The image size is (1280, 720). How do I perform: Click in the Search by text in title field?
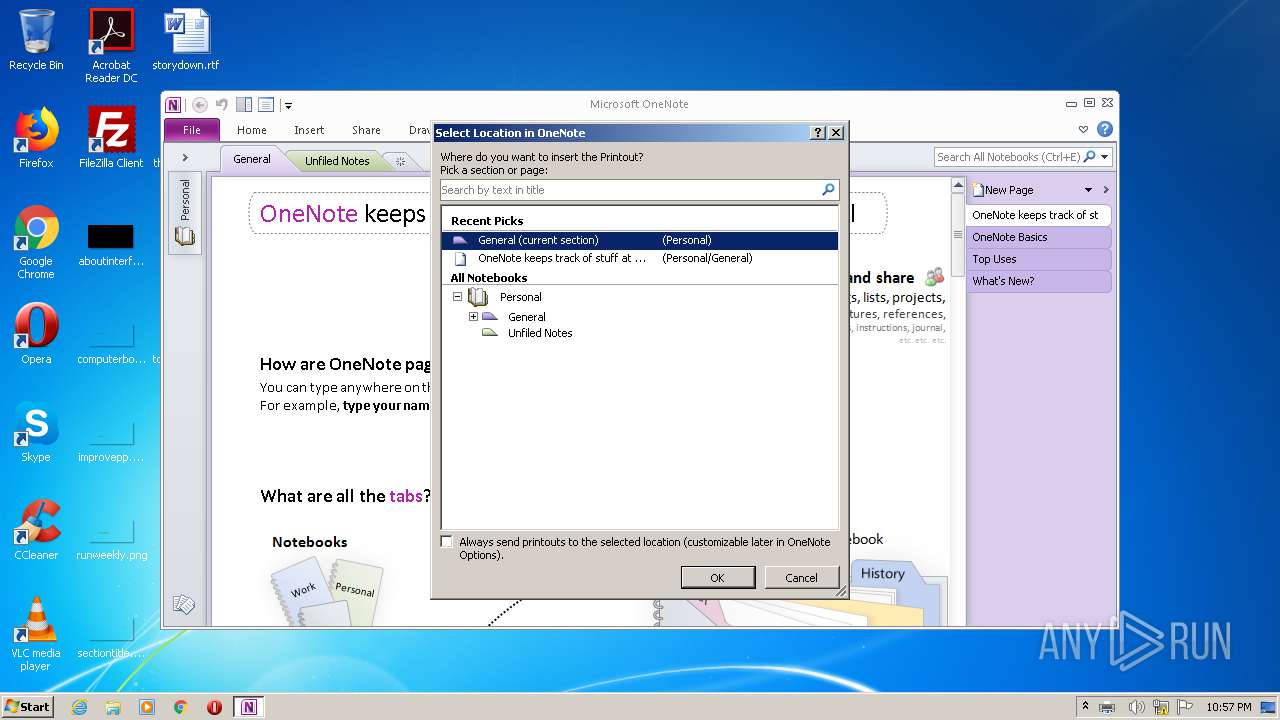tap(628, 190)
